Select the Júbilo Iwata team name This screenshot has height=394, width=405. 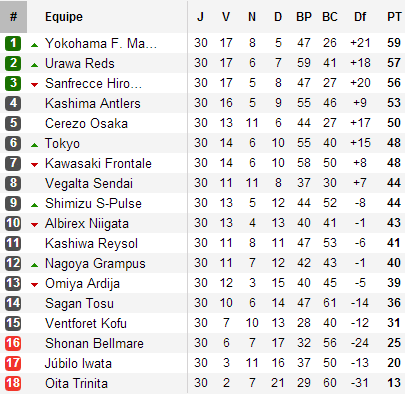(x=78, y=363)
